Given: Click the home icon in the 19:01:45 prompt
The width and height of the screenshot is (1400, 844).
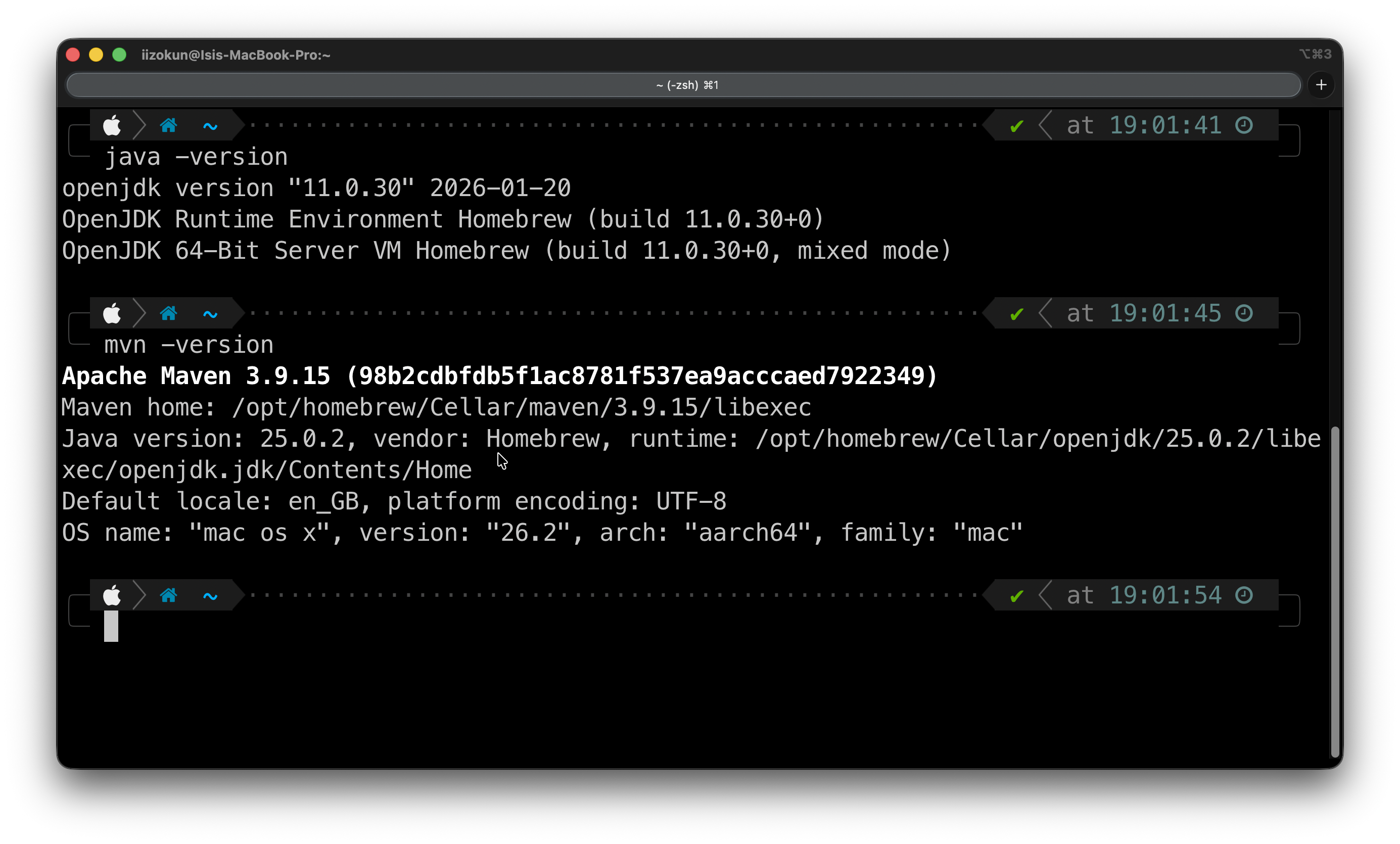Looking at the screenshot, I should pos(168,313).
